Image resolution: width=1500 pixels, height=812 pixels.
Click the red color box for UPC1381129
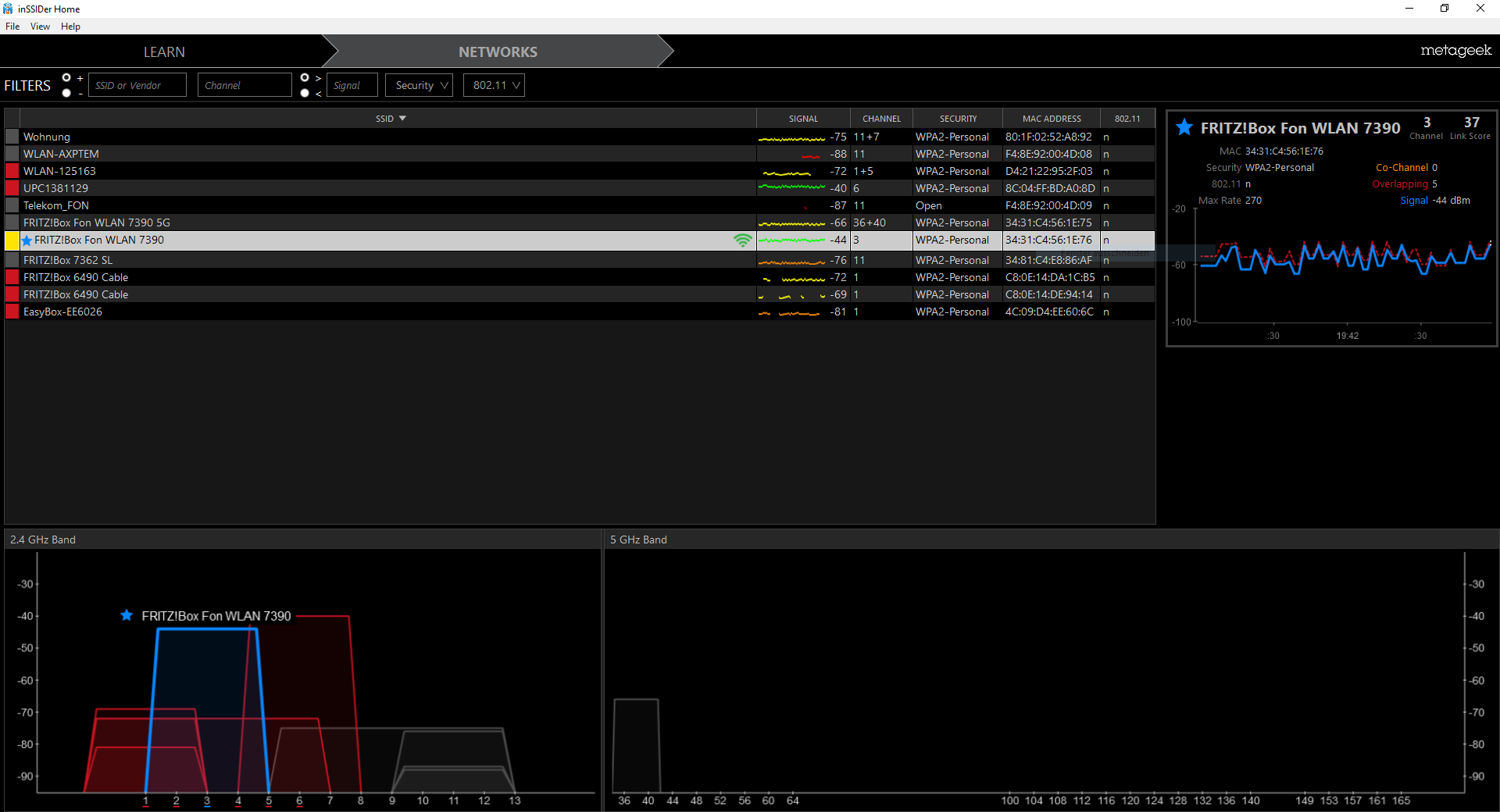tap(12, 188)
